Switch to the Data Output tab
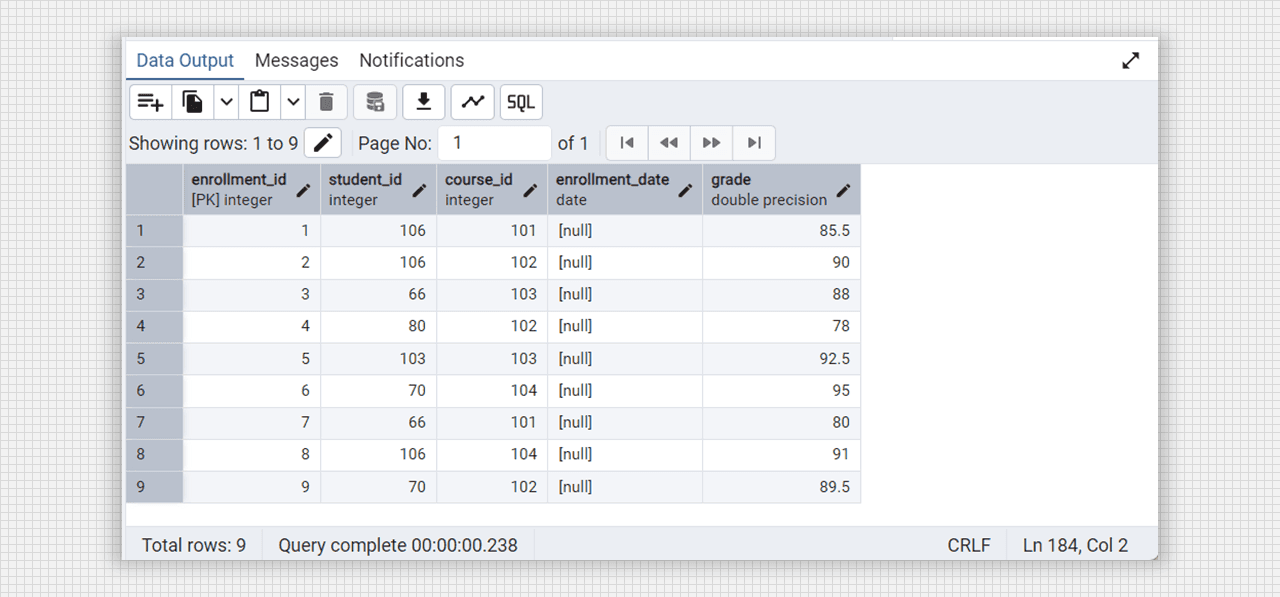1280x597 pixels. point(185,61)
